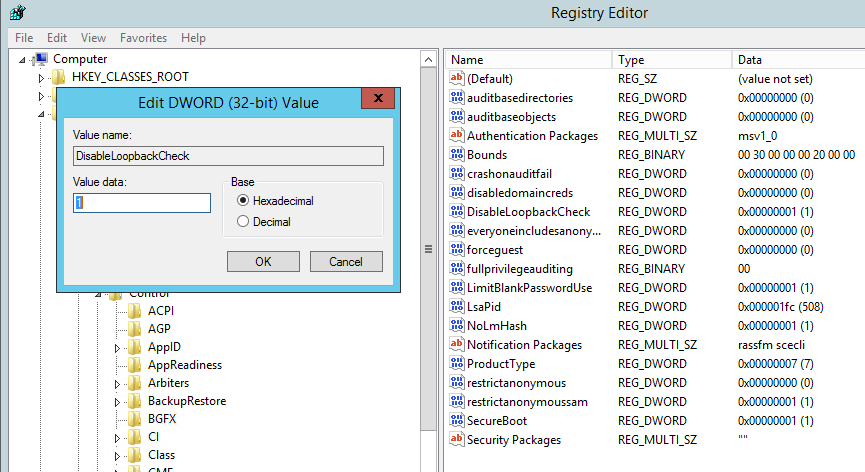Select the NoLmHash value name

point(496,326)
